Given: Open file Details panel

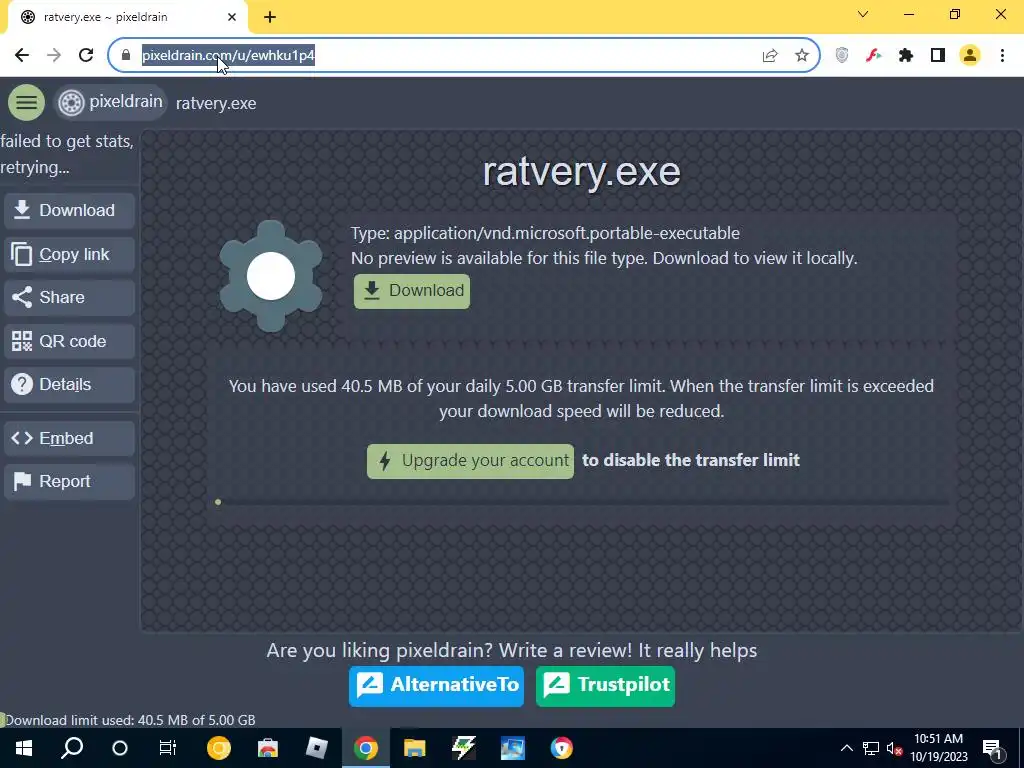Looking at the screenshot, I should [69, 385].
